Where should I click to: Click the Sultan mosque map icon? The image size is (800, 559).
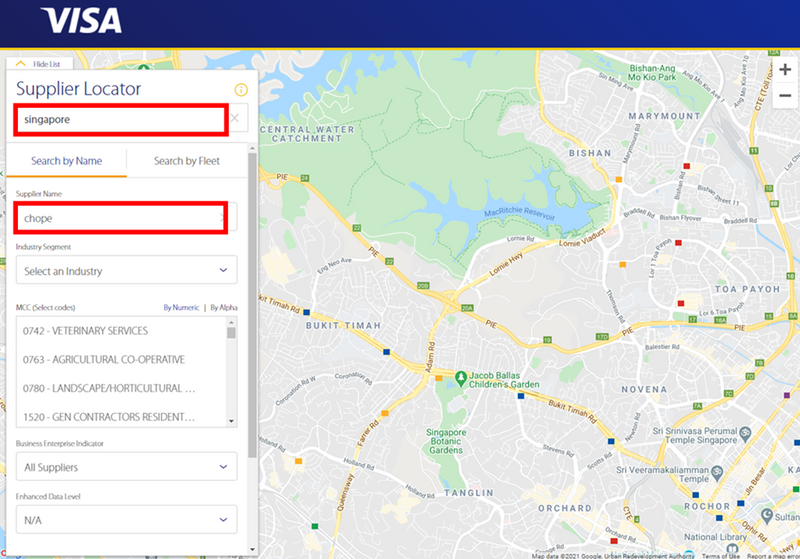pyautogui.click(x=767, y=515)
